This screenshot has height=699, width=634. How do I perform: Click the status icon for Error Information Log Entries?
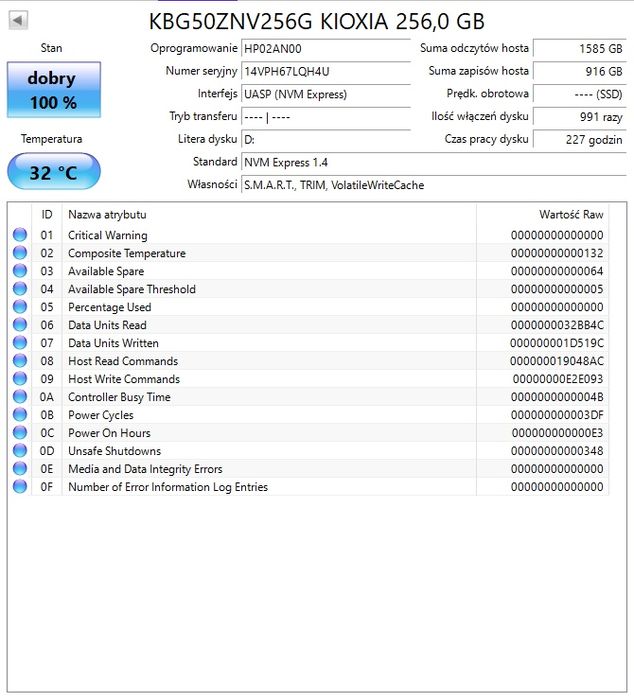(20, 486)
